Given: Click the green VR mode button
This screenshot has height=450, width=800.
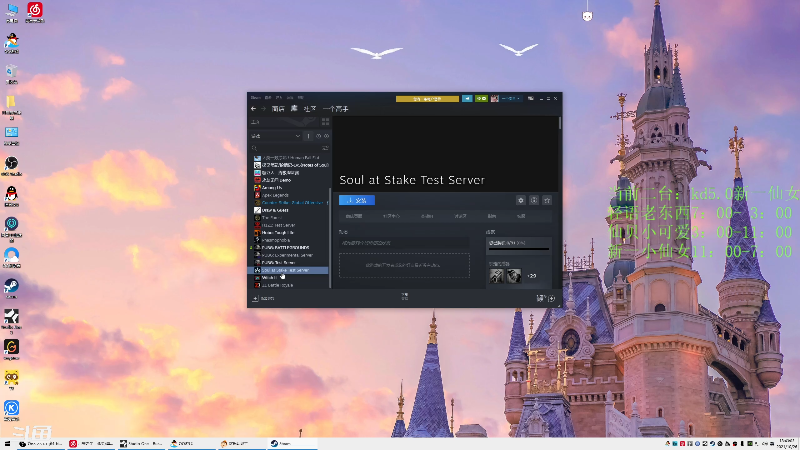Looking at the screenshot, I should coord(481,98).
